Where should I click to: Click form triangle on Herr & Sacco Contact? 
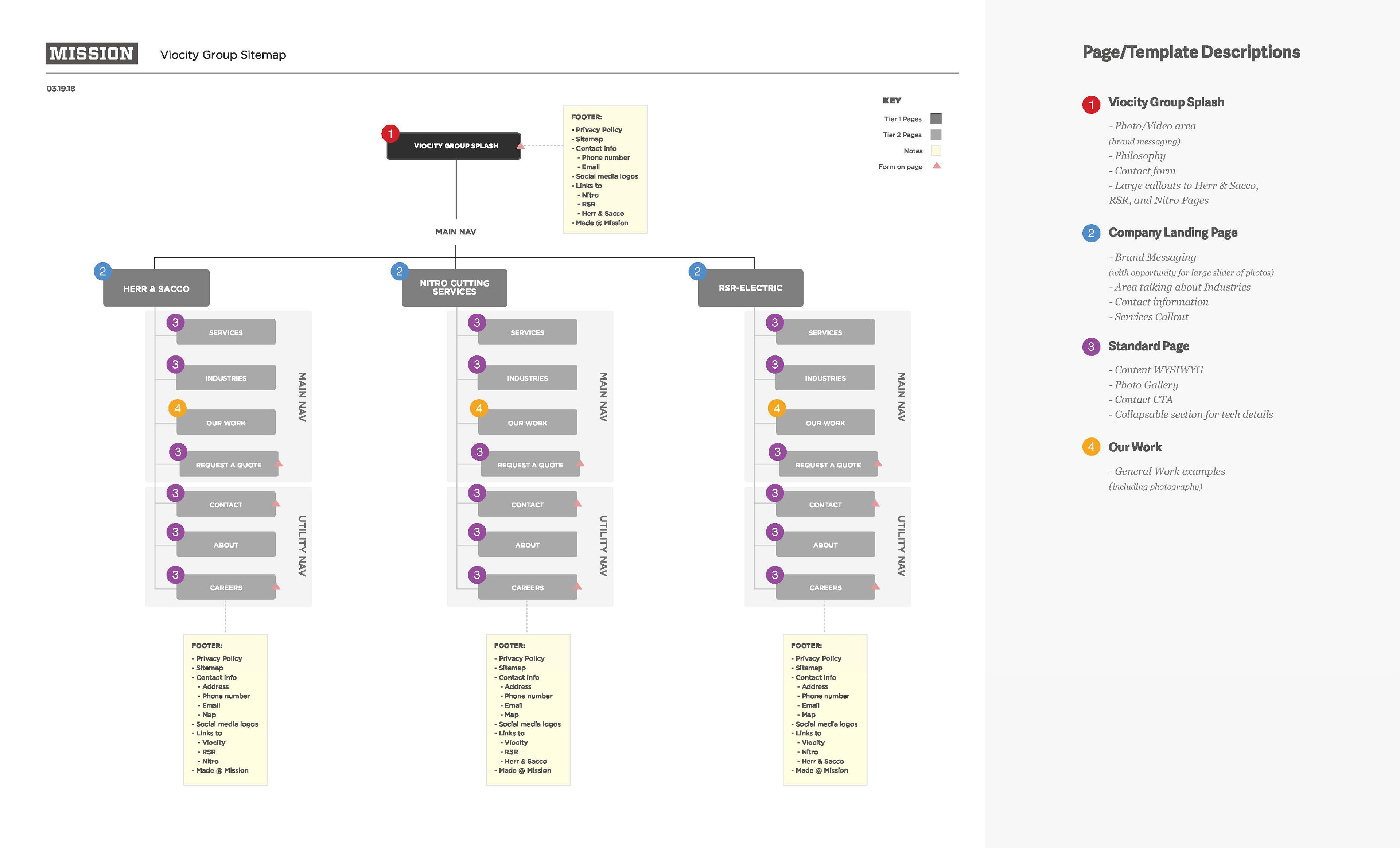(x=276, y=503)
